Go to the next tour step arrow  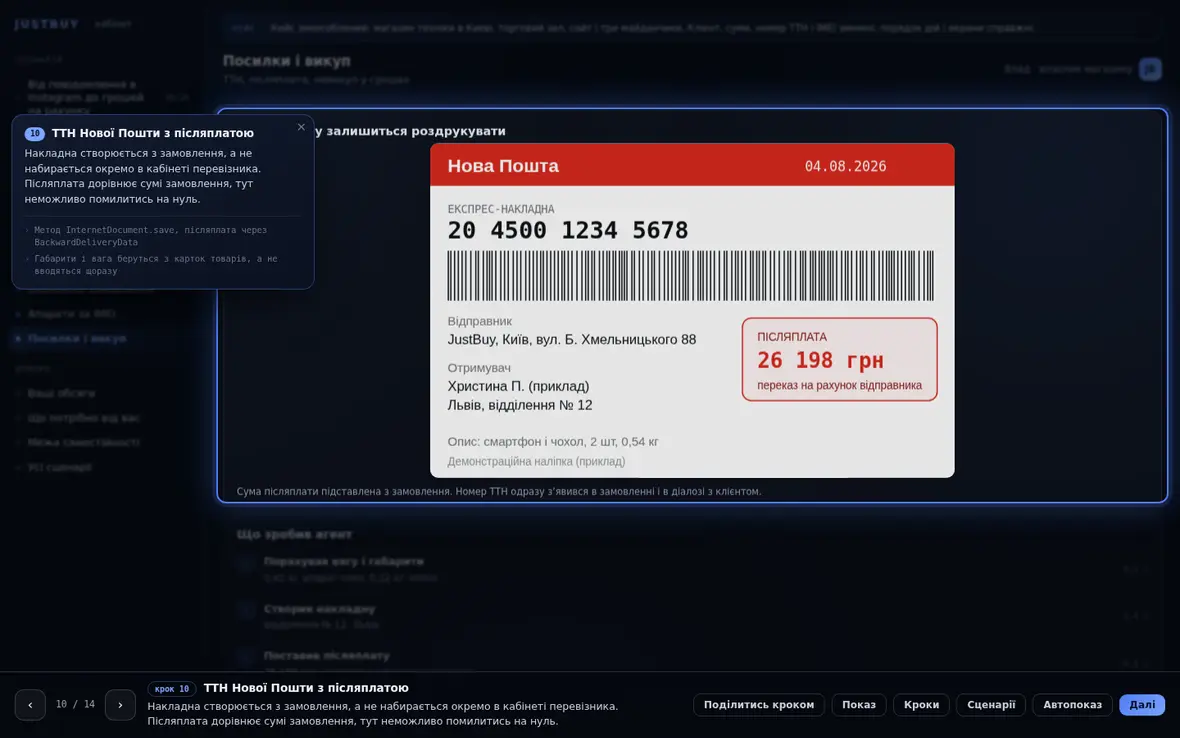point(120,705)
